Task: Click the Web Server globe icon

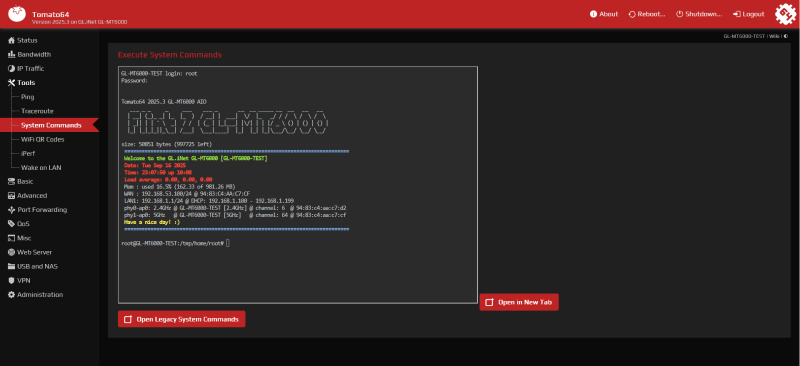Action: pyautogui.click(x=11, y=252)
